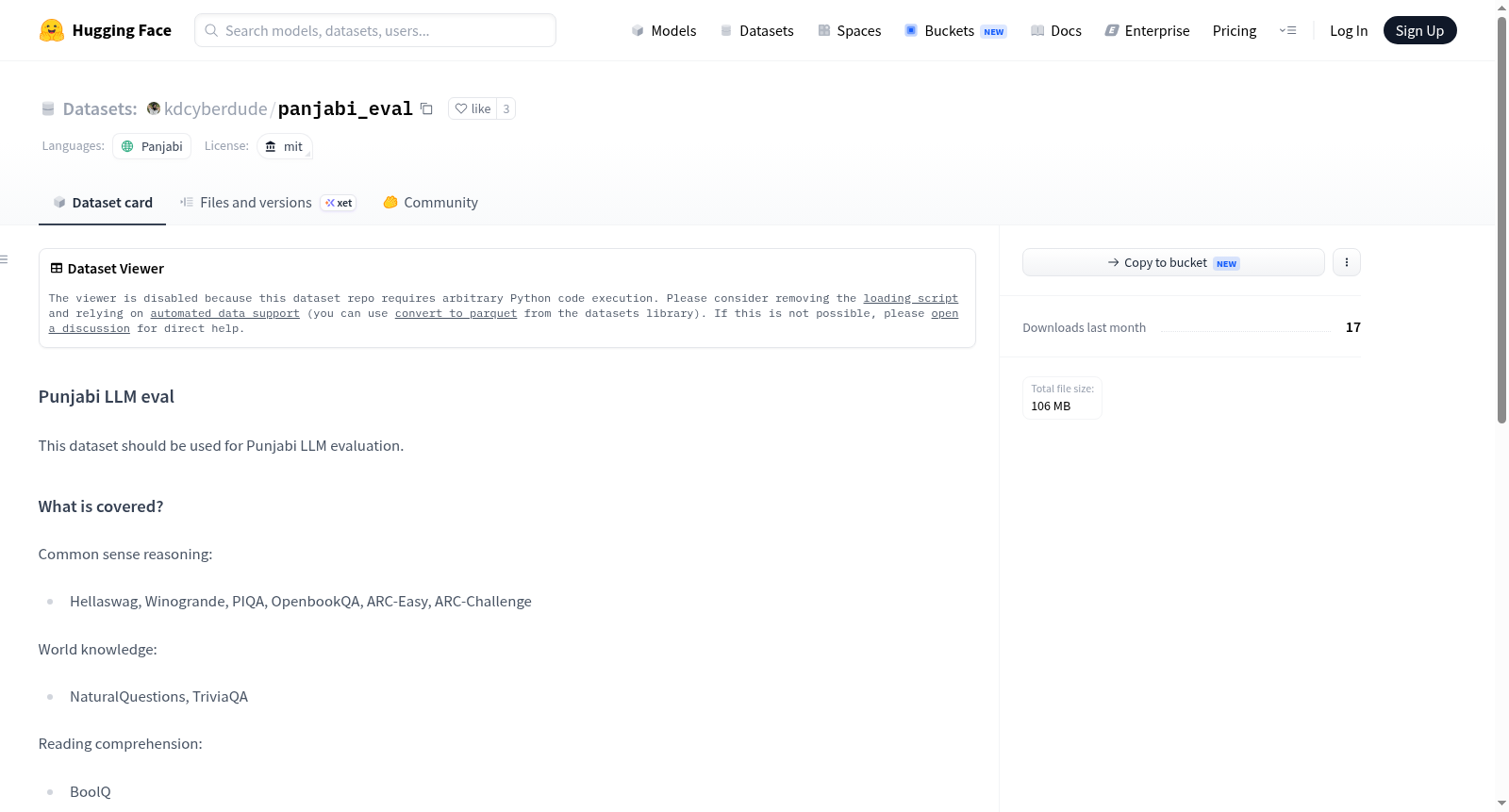Click the magnifier icon in search box
This screenshot has width=1509, height=812.
pos(211,30)
